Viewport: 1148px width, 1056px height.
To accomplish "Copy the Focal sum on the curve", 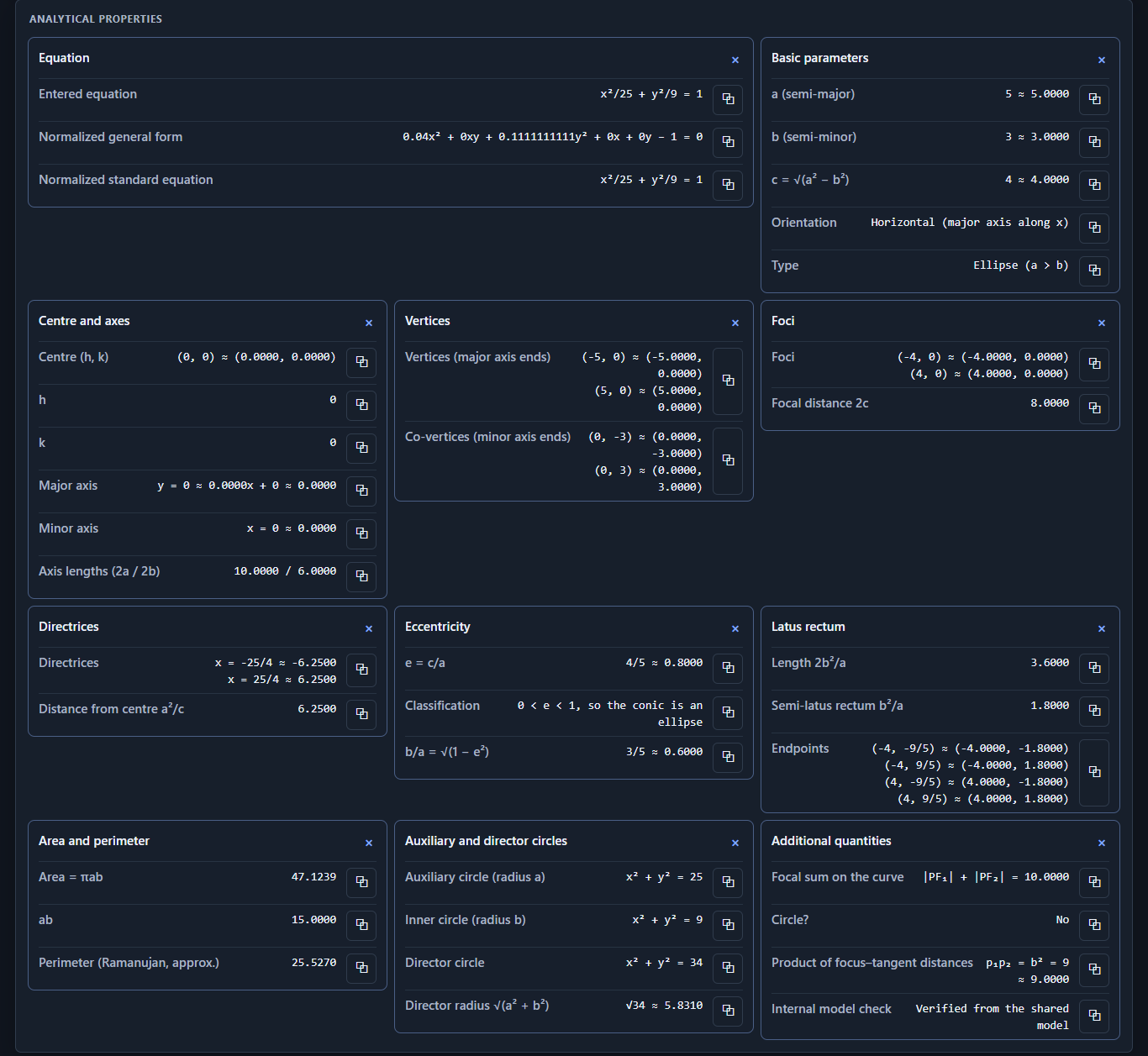I will (1094, 882).
